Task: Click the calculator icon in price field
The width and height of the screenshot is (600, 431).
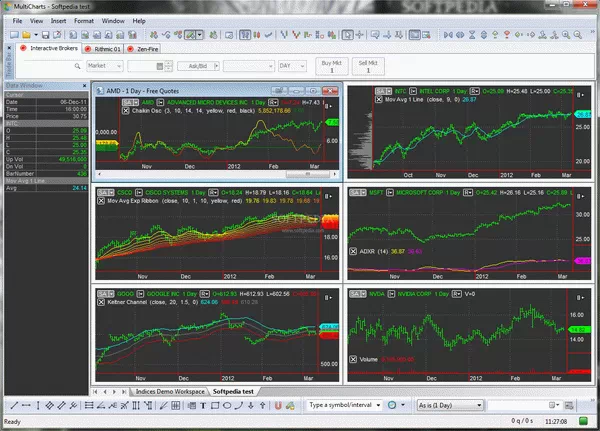Action: pyautogui.click(x=160, y=66)
